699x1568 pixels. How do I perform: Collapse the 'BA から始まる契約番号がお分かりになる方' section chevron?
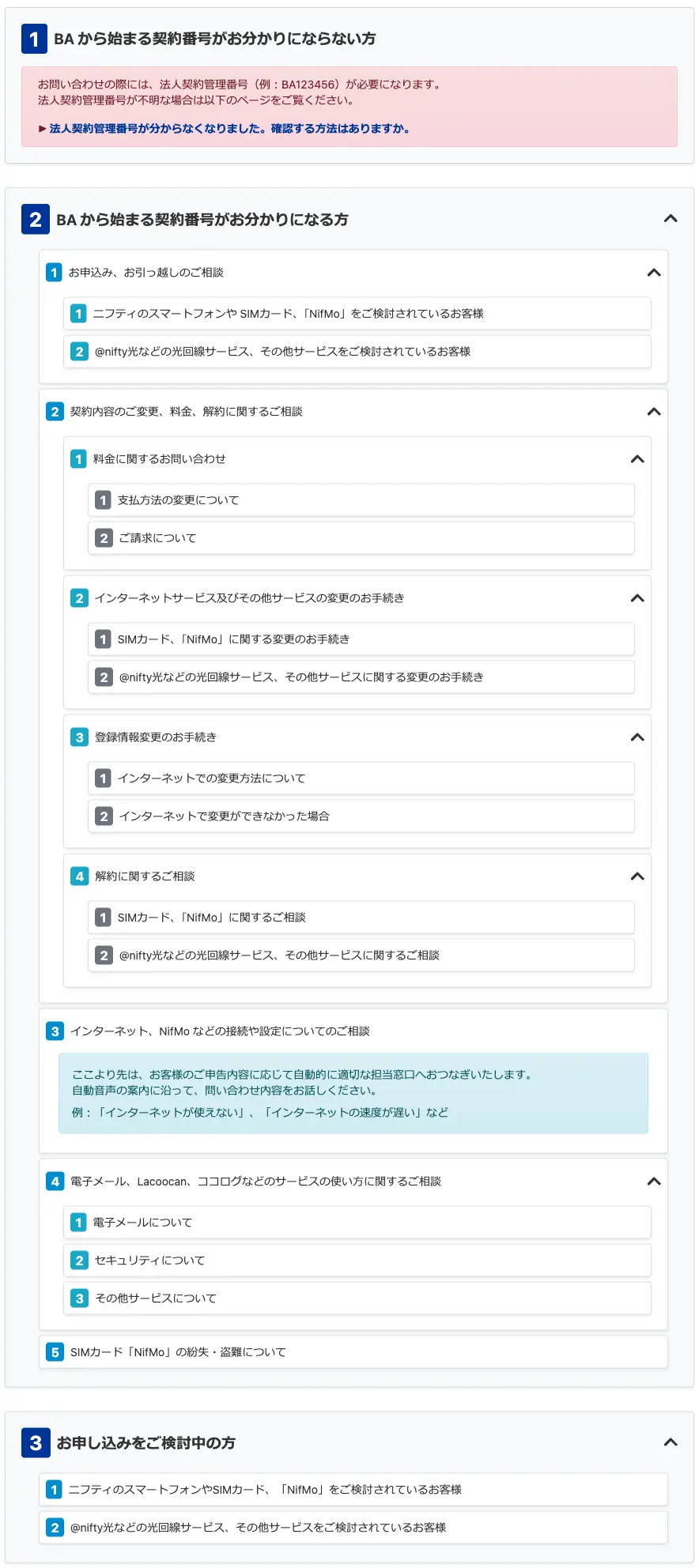(x=671, y=219)
